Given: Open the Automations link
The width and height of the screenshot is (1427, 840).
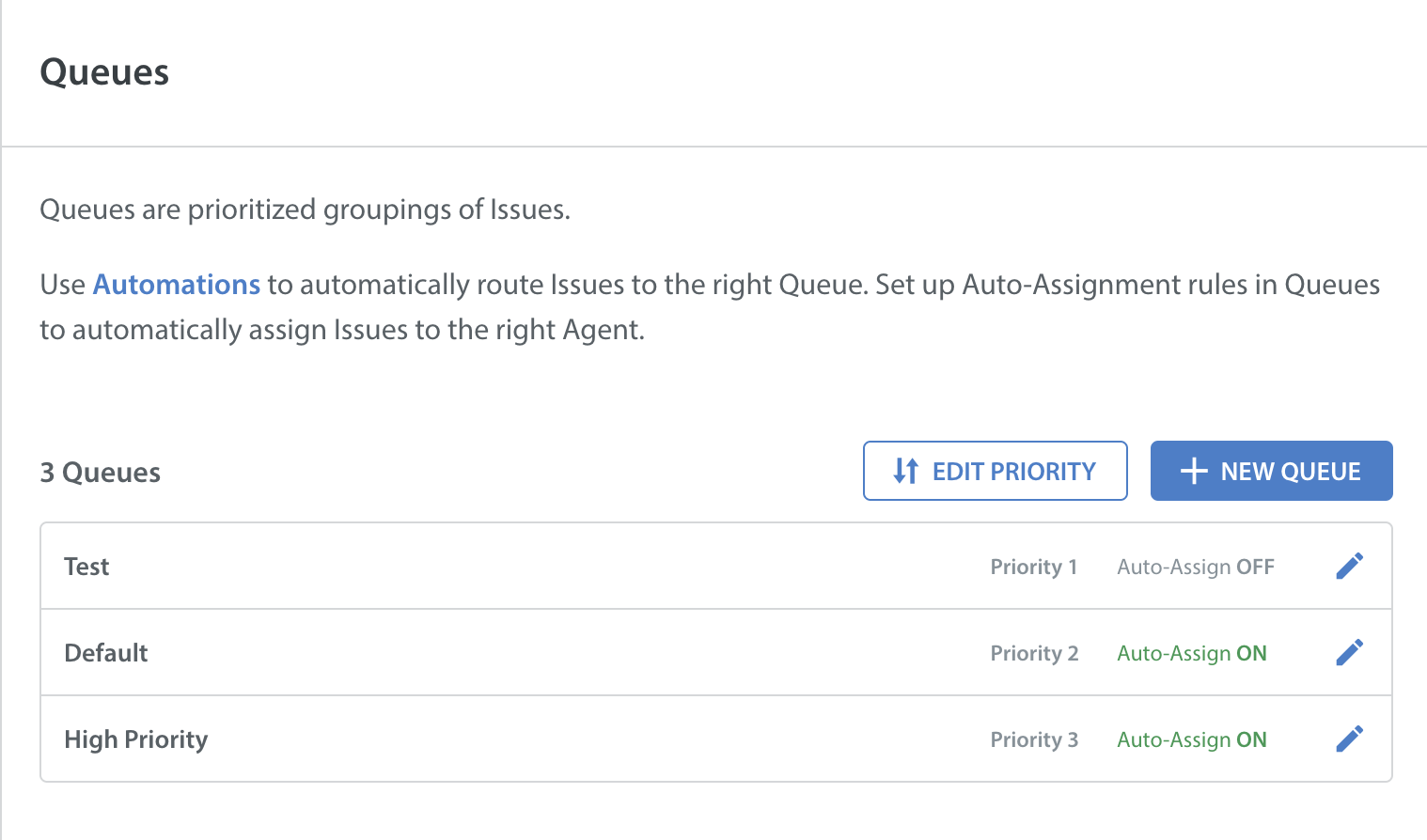Looking at the screenshot, I should coord(177,285).
